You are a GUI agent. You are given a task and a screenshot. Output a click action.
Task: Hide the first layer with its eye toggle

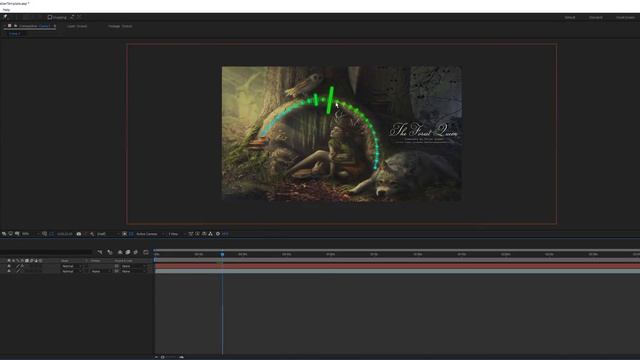(x=9, y=266)
